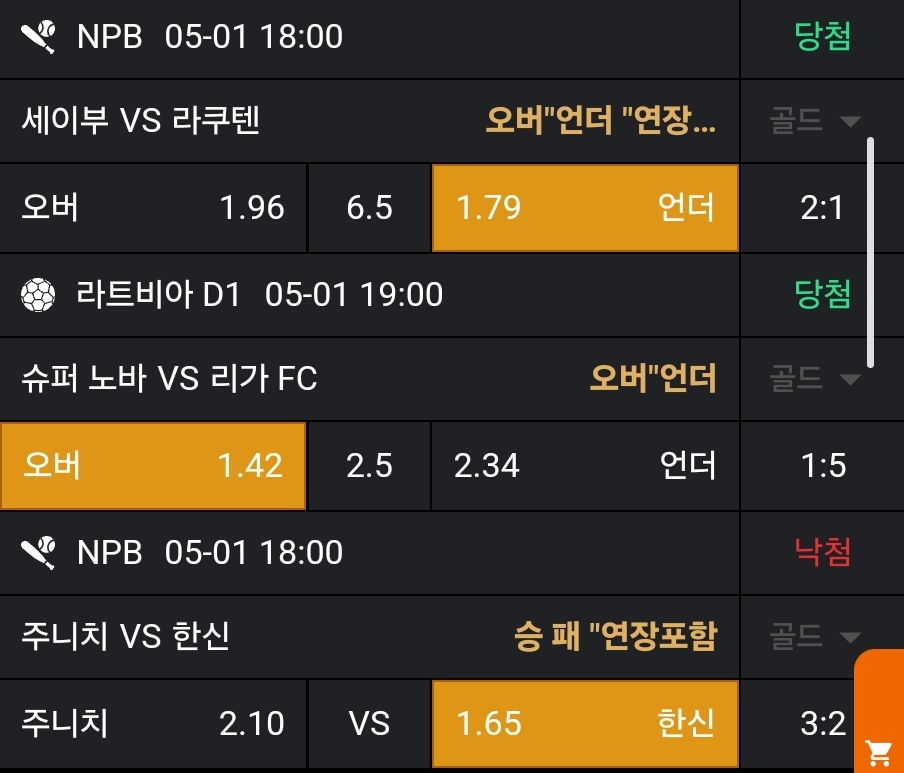Pick 주니치 at 2.10 odds

[x=153, y=723]
